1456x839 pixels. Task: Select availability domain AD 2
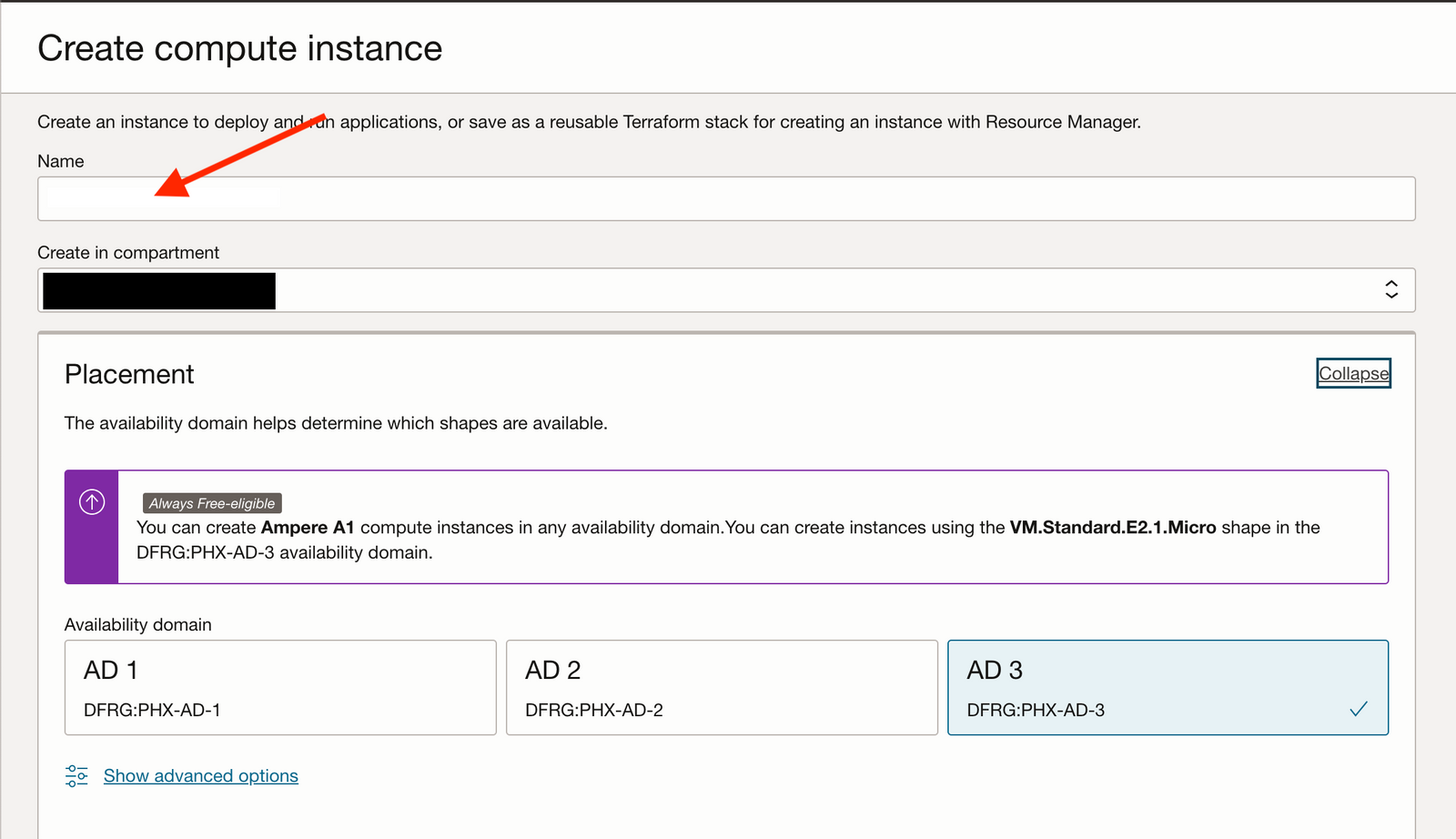pos(722,687)
